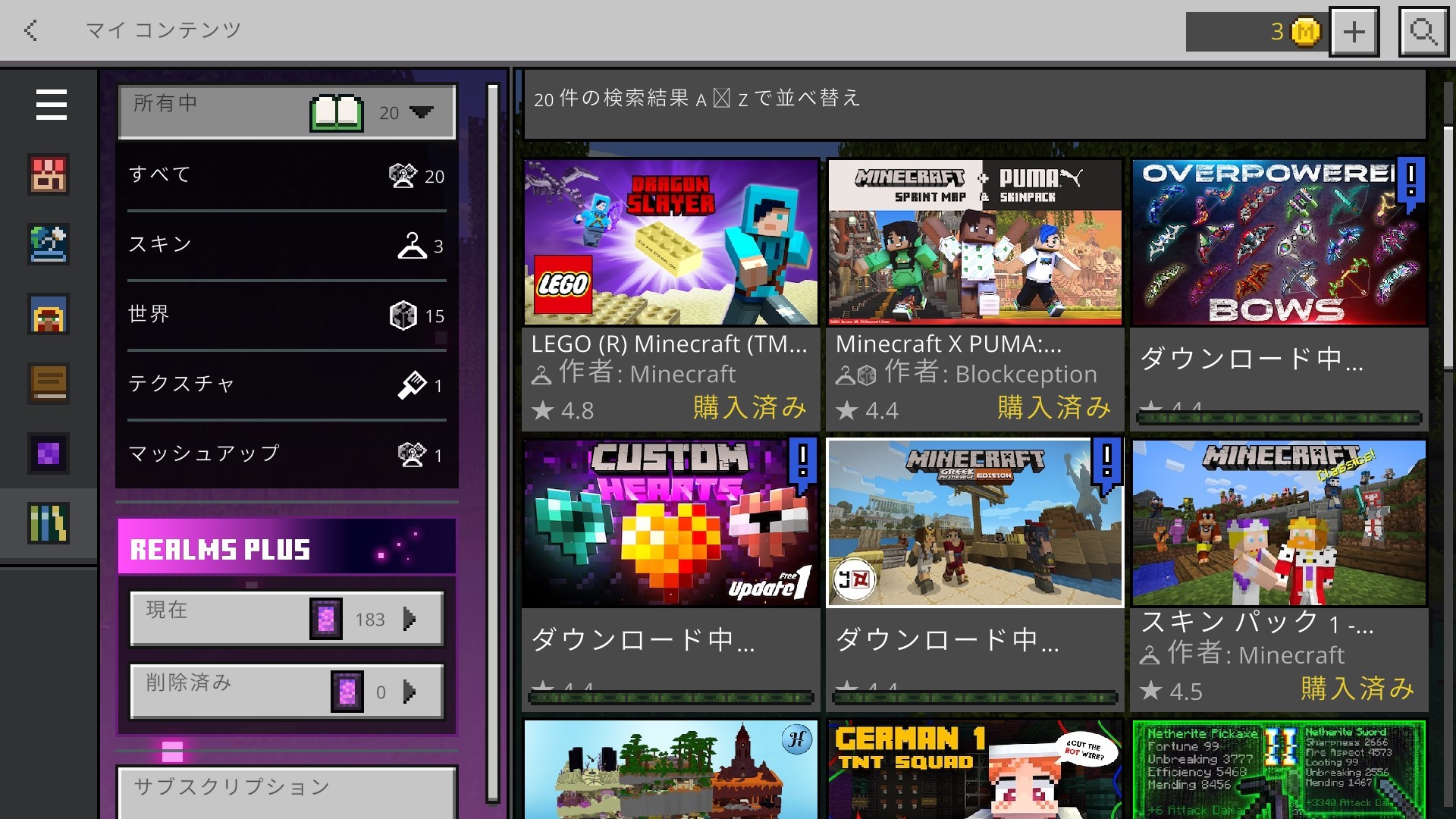Click the 4.8 star rating
Image resolution: width=1456 pixels, height=819 pixels.
tap(563, 410)
